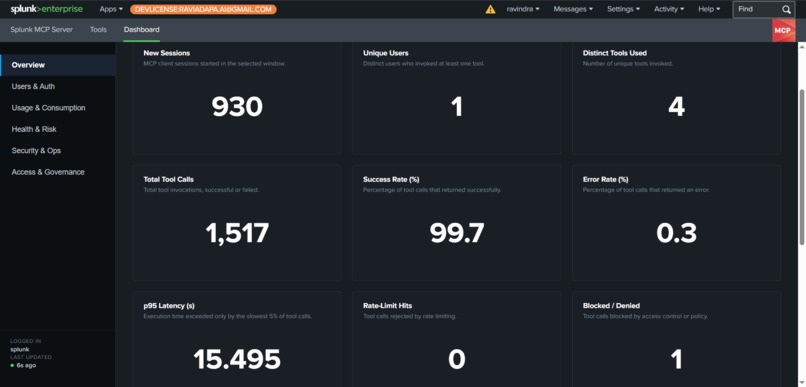The width and height of the screenshot is (806, 387).
Task: Click the Distinct Tools Used title
Action: click(x=615, y=53)
